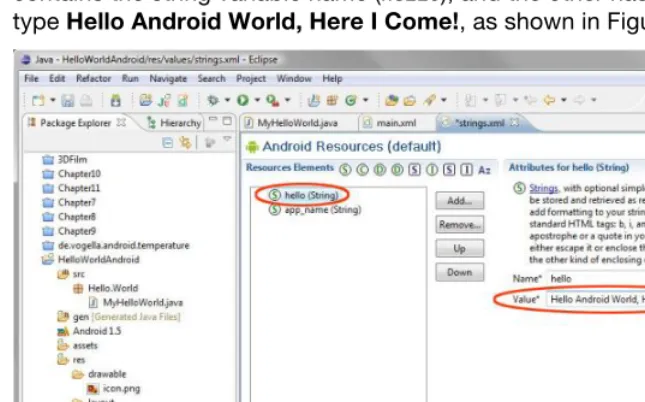Open the Search dropdown arrow
This screenshot has width=645, height=402.
pyautogui.click(x=443, y=100)
